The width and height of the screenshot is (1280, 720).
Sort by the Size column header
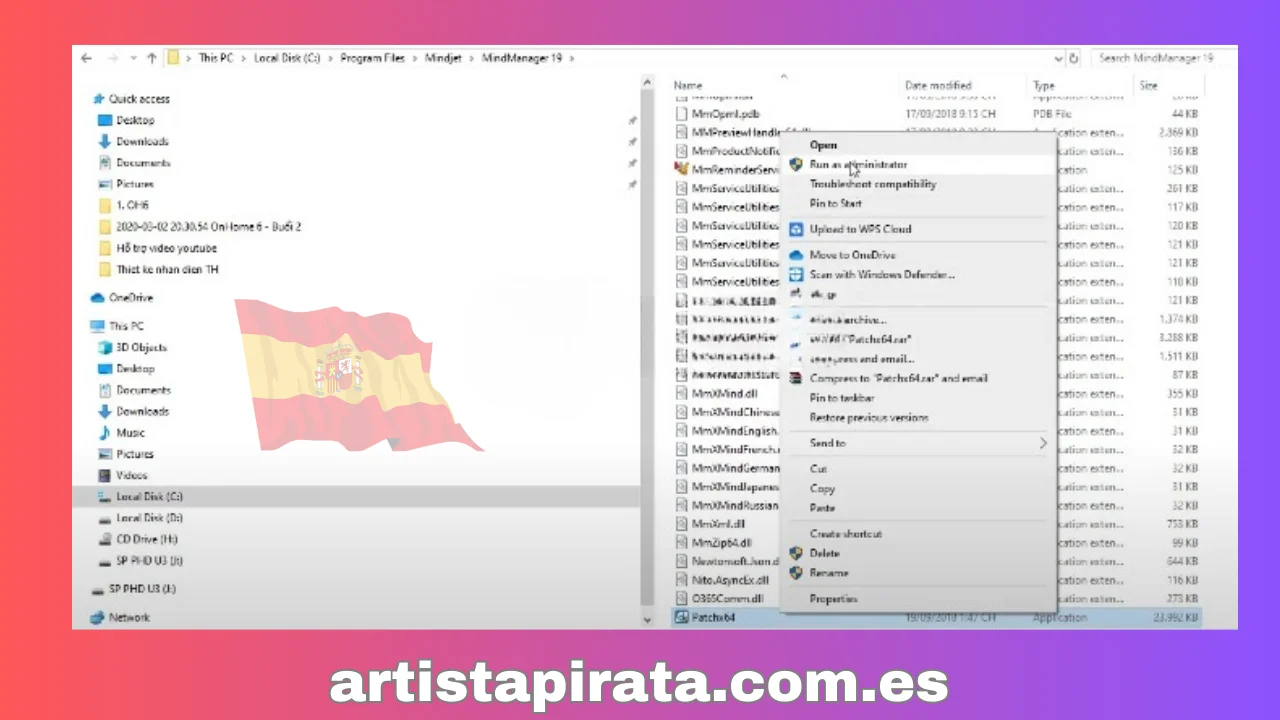coord(1149,86)
